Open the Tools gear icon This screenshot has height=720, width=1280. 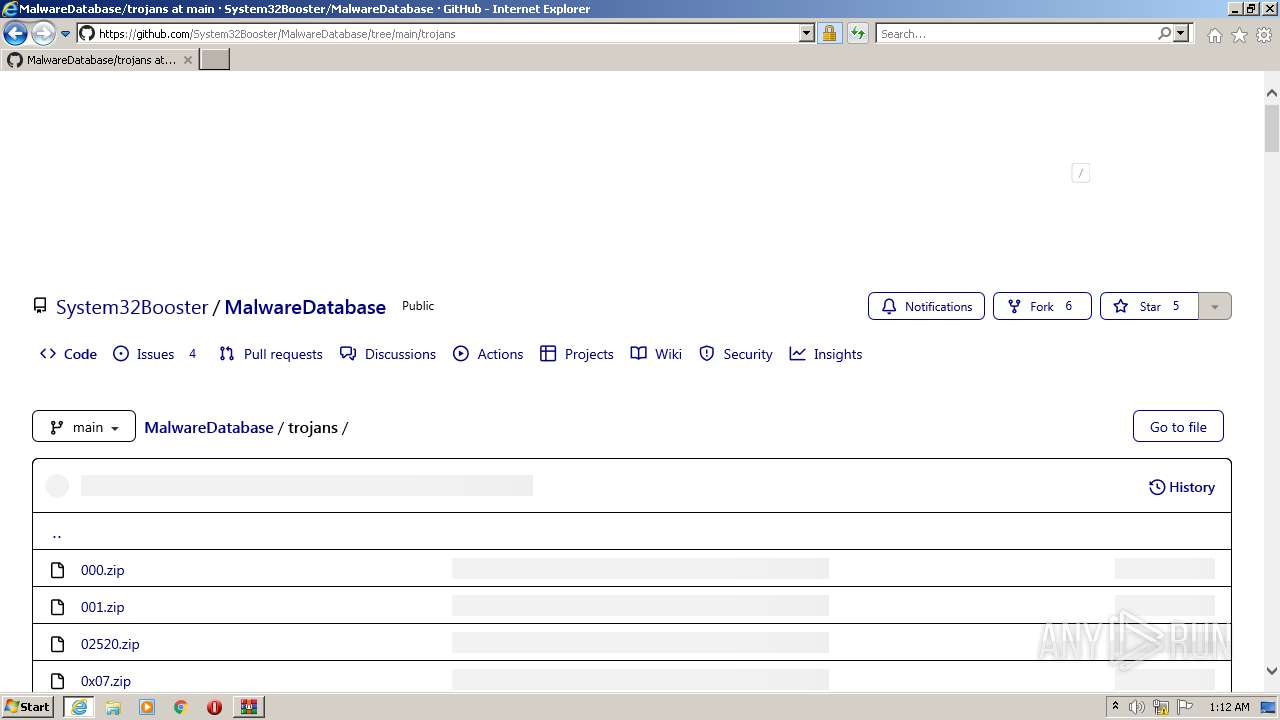pyautogui.click(x=1264, y=35)
